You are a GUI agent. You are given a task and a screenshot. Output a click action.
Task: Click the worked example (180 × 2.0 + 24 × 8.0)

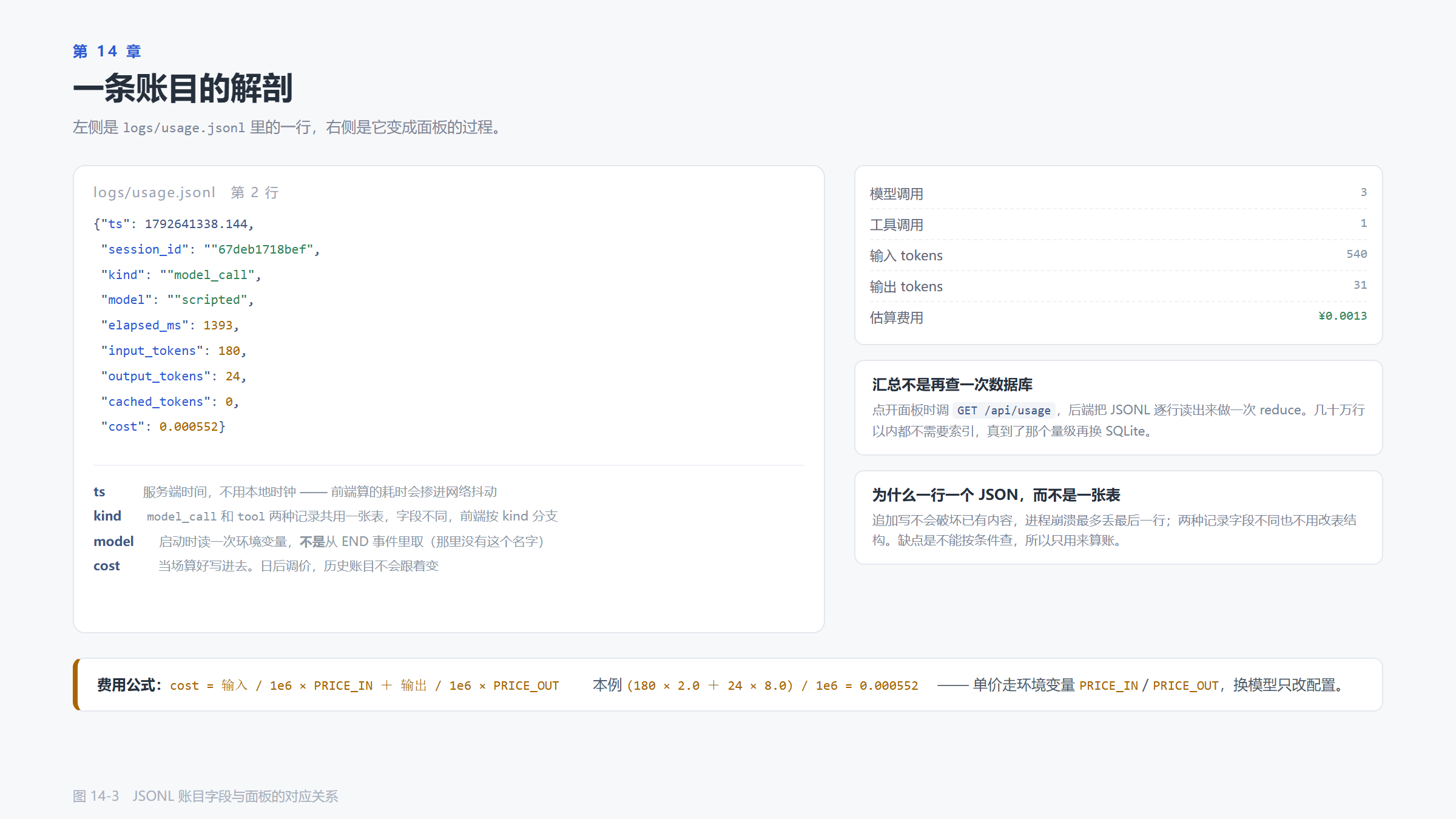pos(710,686)
